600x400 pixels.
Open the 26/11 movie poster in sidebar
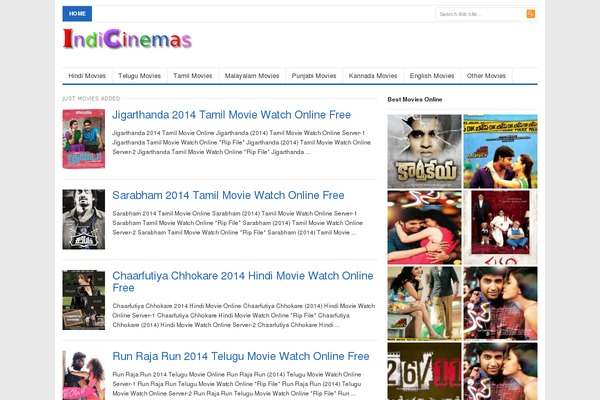pyautogui.click(x=424, y=371)
